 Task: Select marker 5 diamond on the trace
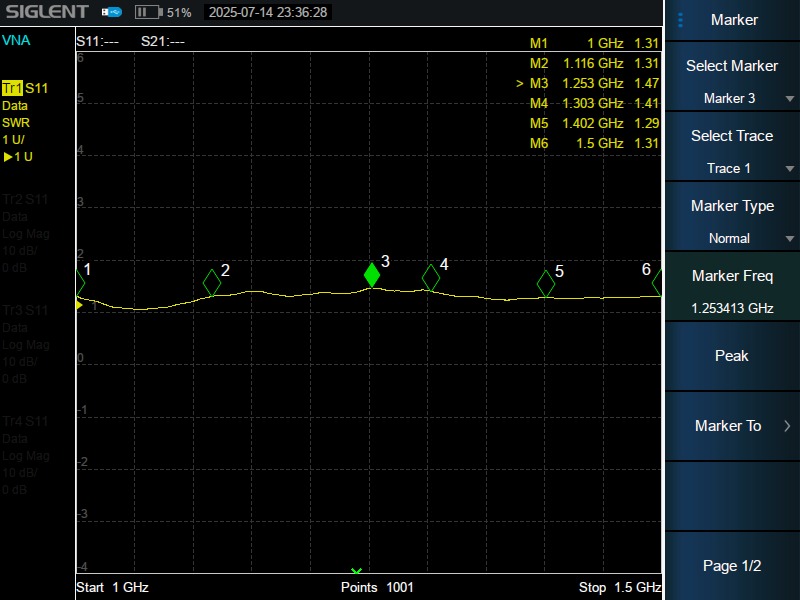tap(546, 283)
